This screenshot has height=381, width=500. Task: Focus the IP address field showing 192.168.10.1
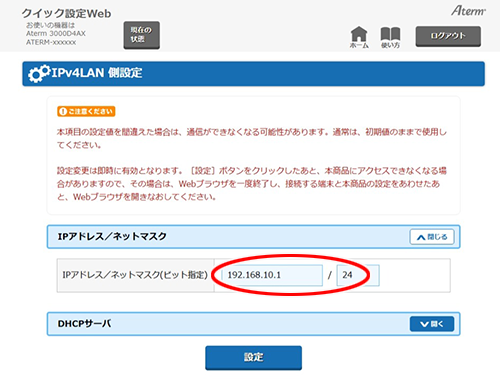tap(272, 275)
